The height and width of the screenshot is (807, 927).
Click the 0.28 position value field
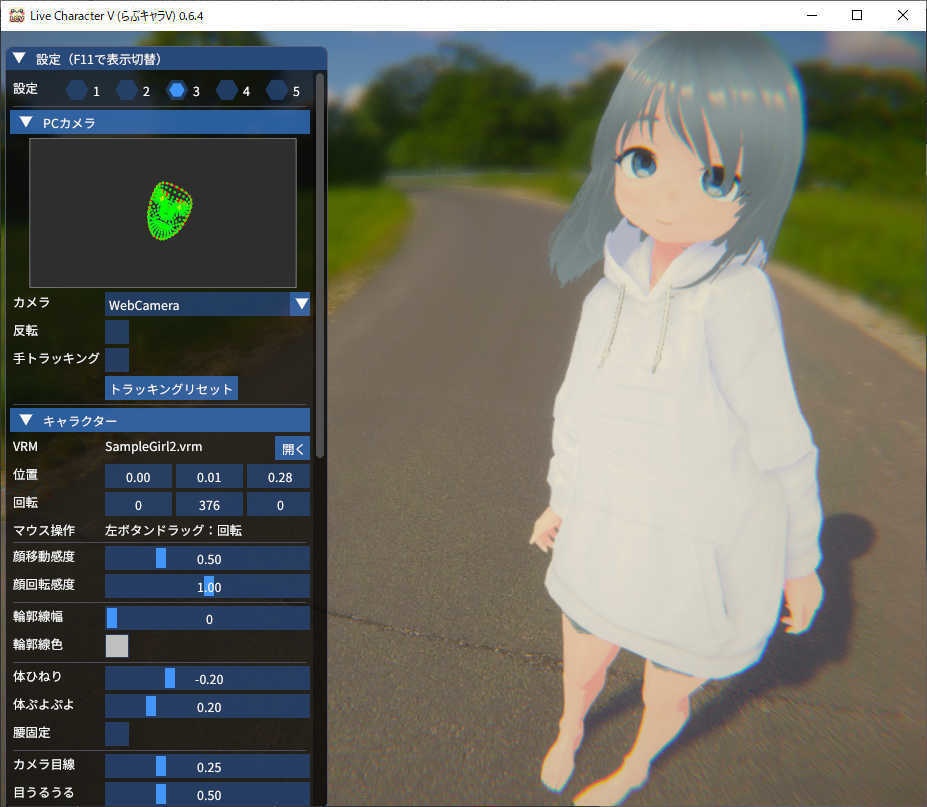click(279, 477)
